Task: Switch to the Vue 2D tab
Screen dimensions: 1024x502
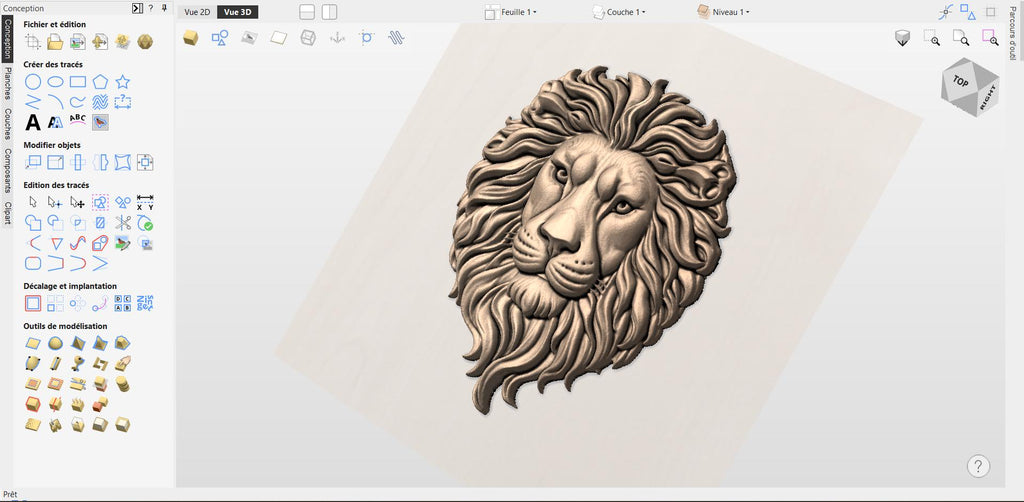Action: (197, 12)
